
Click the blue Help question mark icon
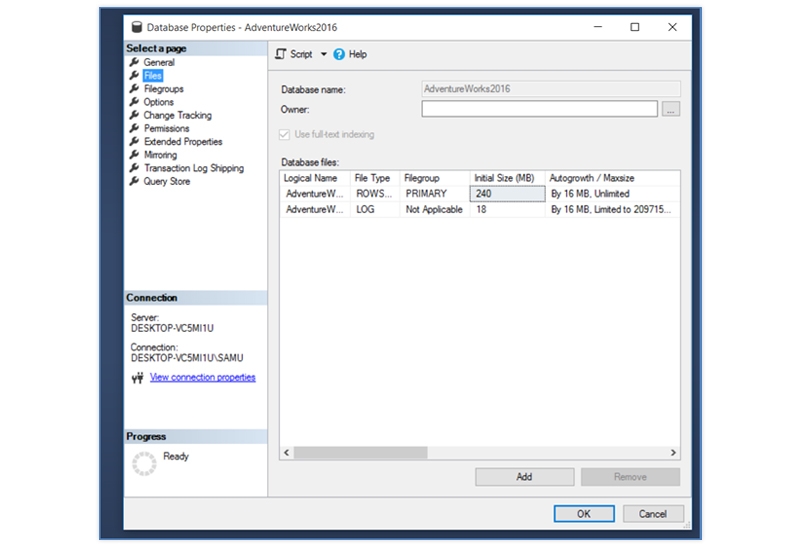[x=339, y=54]
